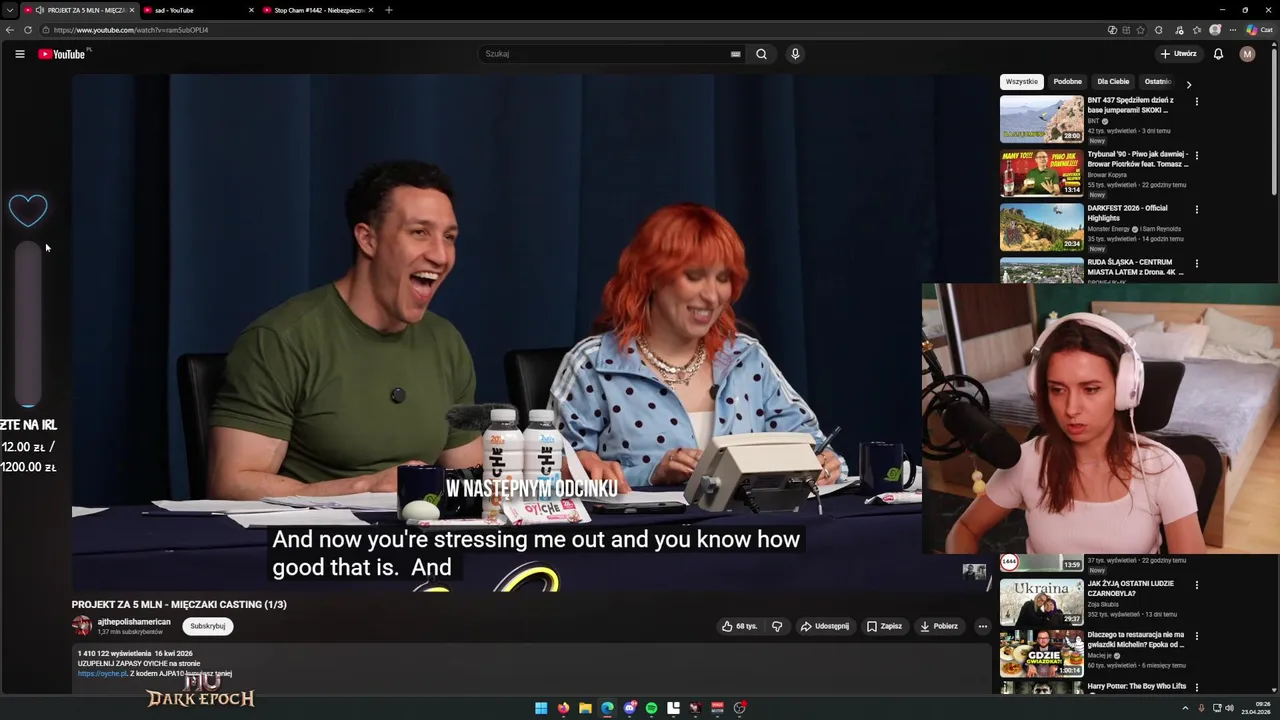Viewport: 1280px width, 720px height.
Task: Select the Wszystkie filter chip
Action: click(1022, 82)
